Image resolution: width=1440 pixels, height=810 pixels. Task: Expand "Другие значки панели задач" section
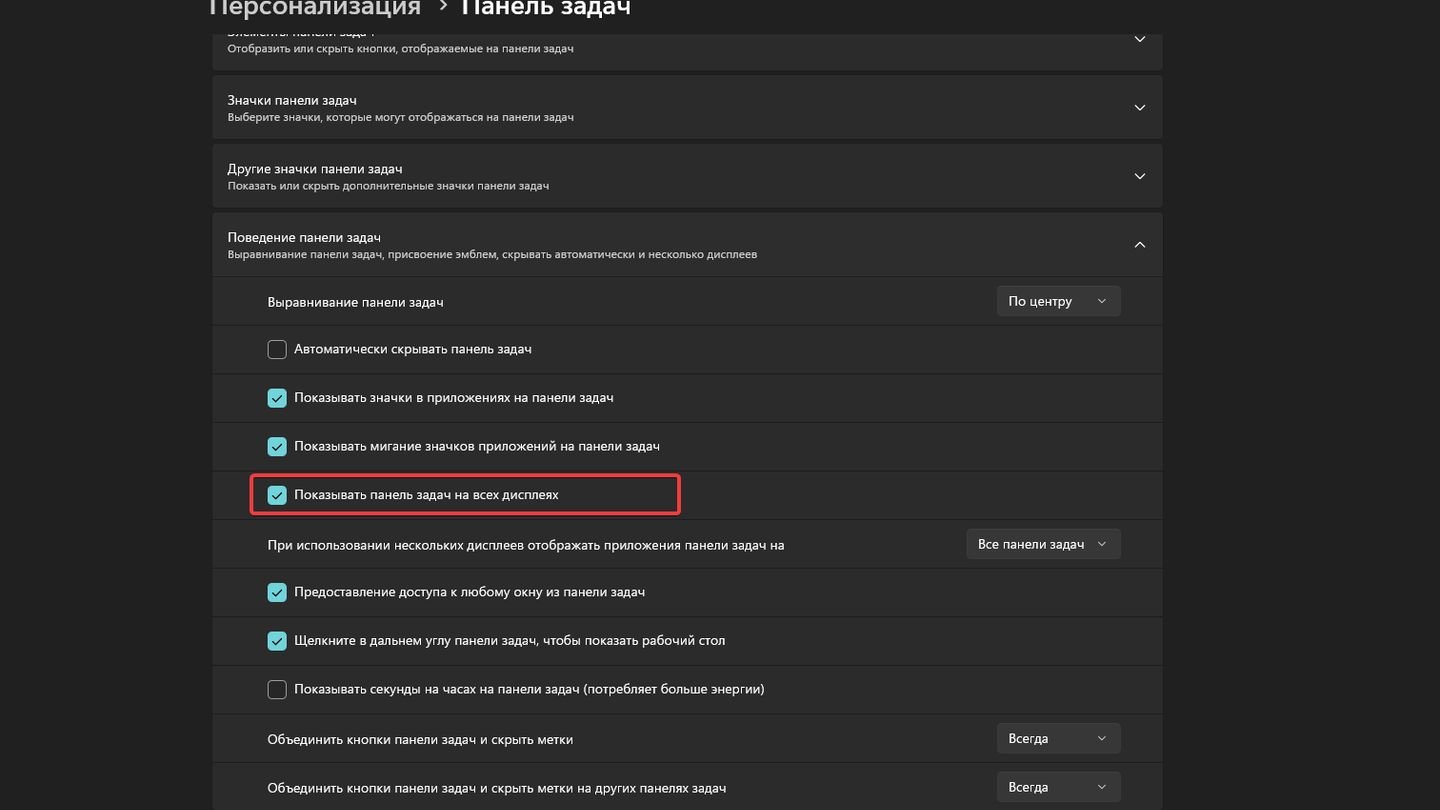tap(1139, 176)
